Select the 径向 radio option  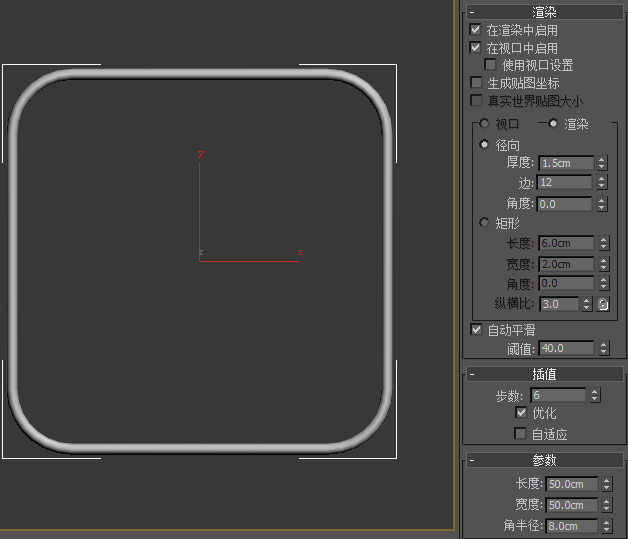tap(484, 144)
